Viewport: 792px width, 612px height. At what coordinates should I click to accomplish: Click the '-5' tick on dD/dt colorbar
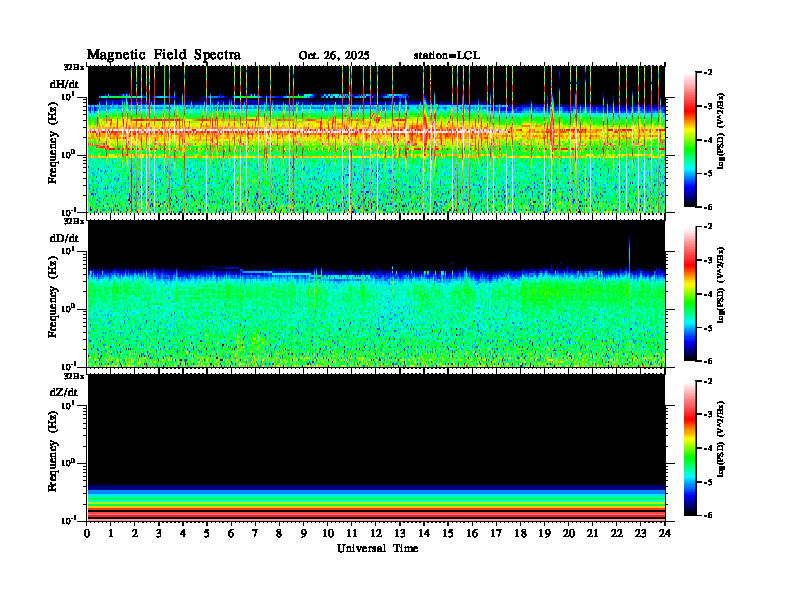tap(708, 328)
